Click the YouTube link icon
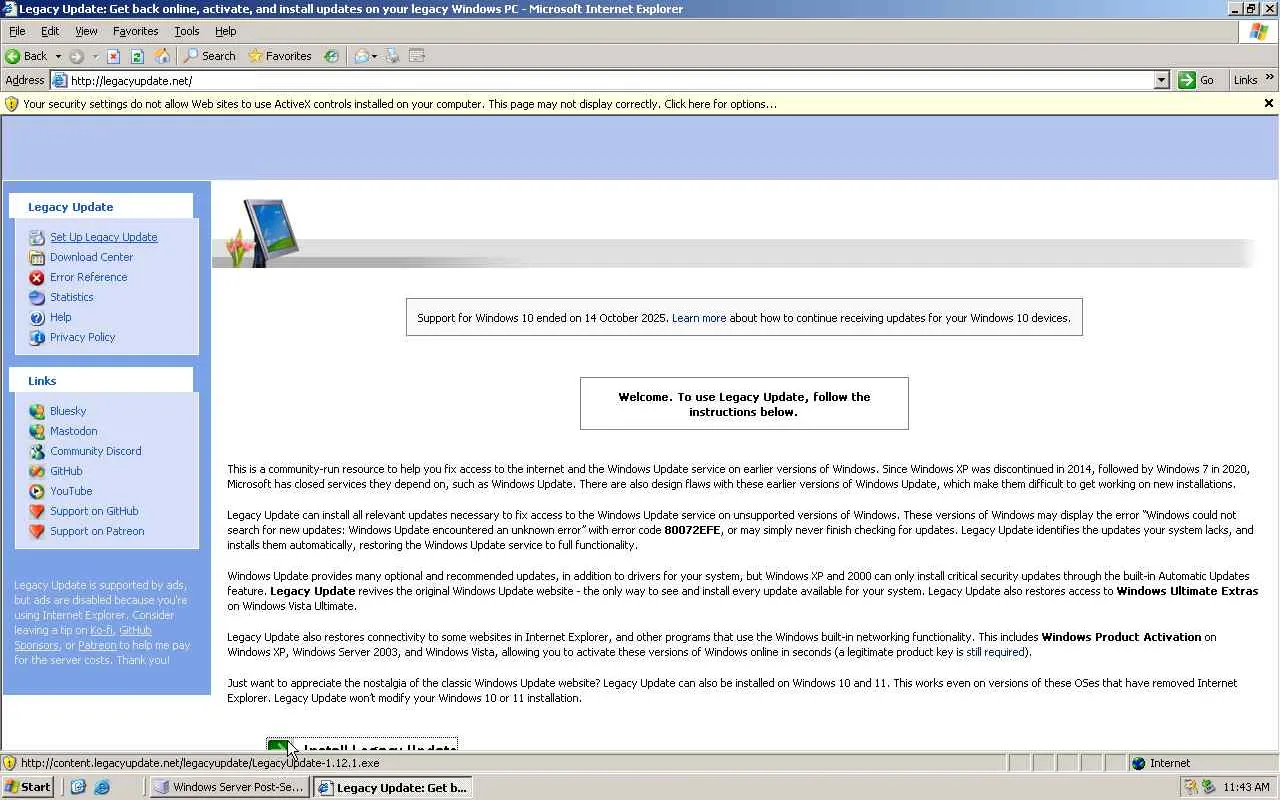Viewport: 1280px width, 800px height. point(37,491)
